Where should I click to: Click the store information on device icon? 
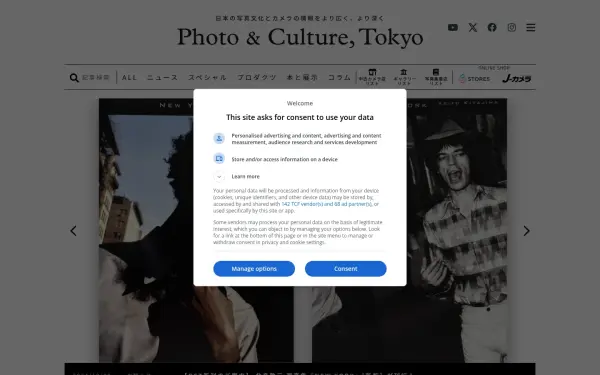pyautogui.click(x=219, y=158)
